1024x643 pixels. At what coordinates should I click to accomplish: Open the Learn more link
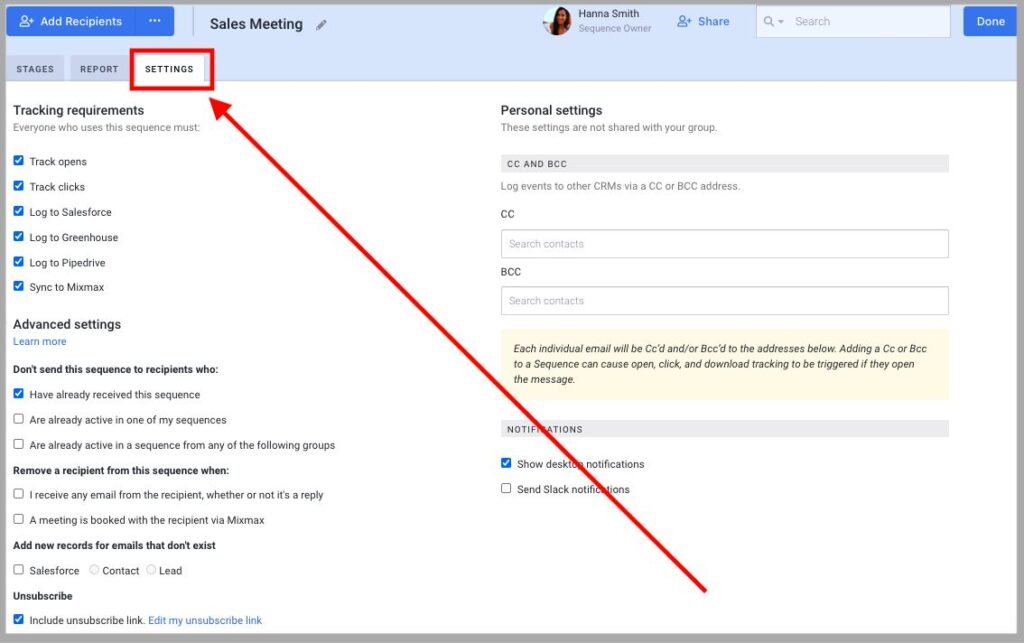40,341
